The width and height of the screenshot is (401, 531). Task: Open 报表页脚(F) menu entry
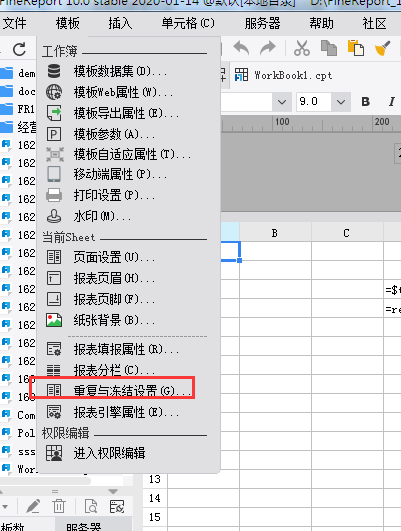(x=114, y=299)
